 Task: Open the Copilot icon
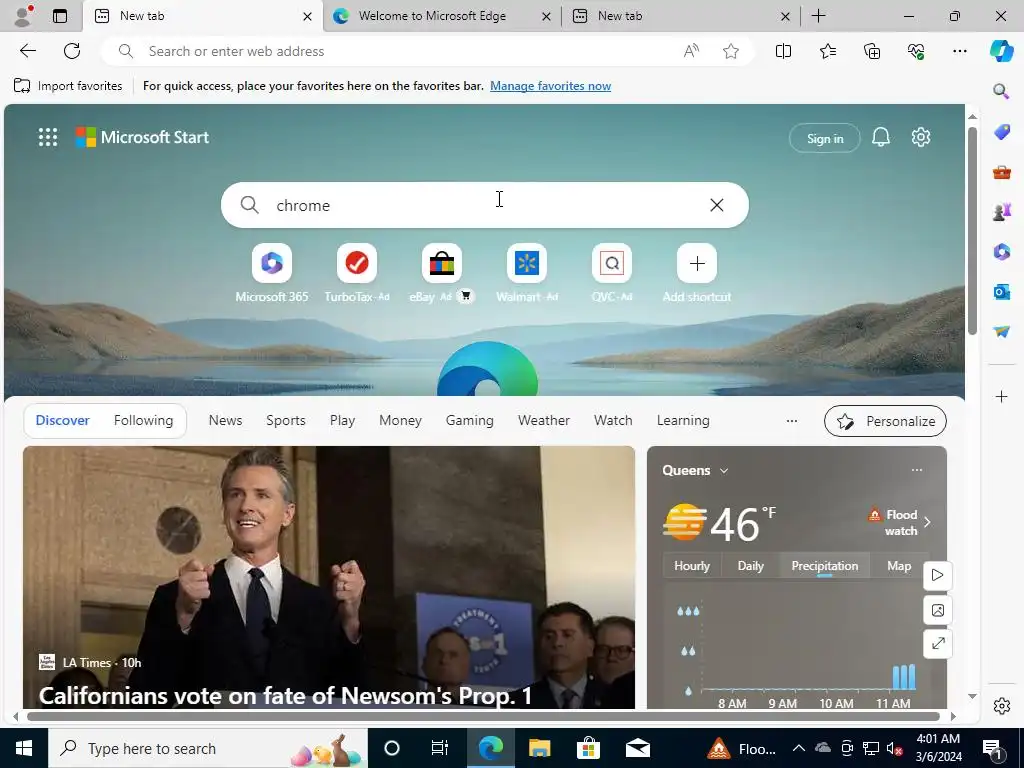[1001, 51]
